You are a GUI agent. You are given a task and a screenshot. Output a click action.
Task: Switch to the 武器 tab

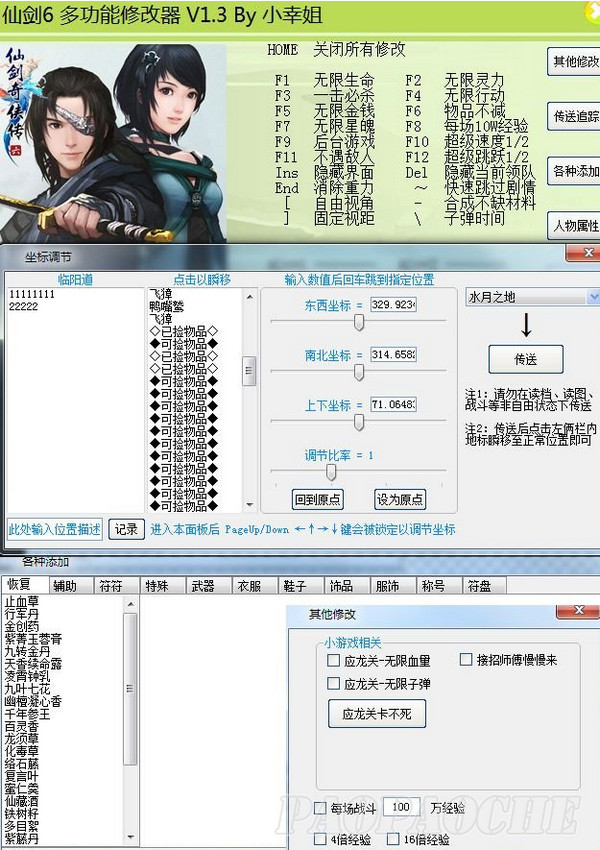(x=209, y=586)
